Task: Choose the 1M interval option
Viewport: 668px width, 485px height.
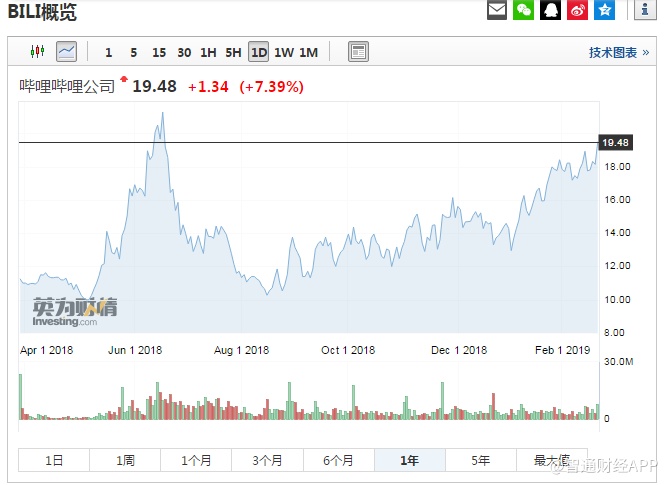Action: click(309, 52)
